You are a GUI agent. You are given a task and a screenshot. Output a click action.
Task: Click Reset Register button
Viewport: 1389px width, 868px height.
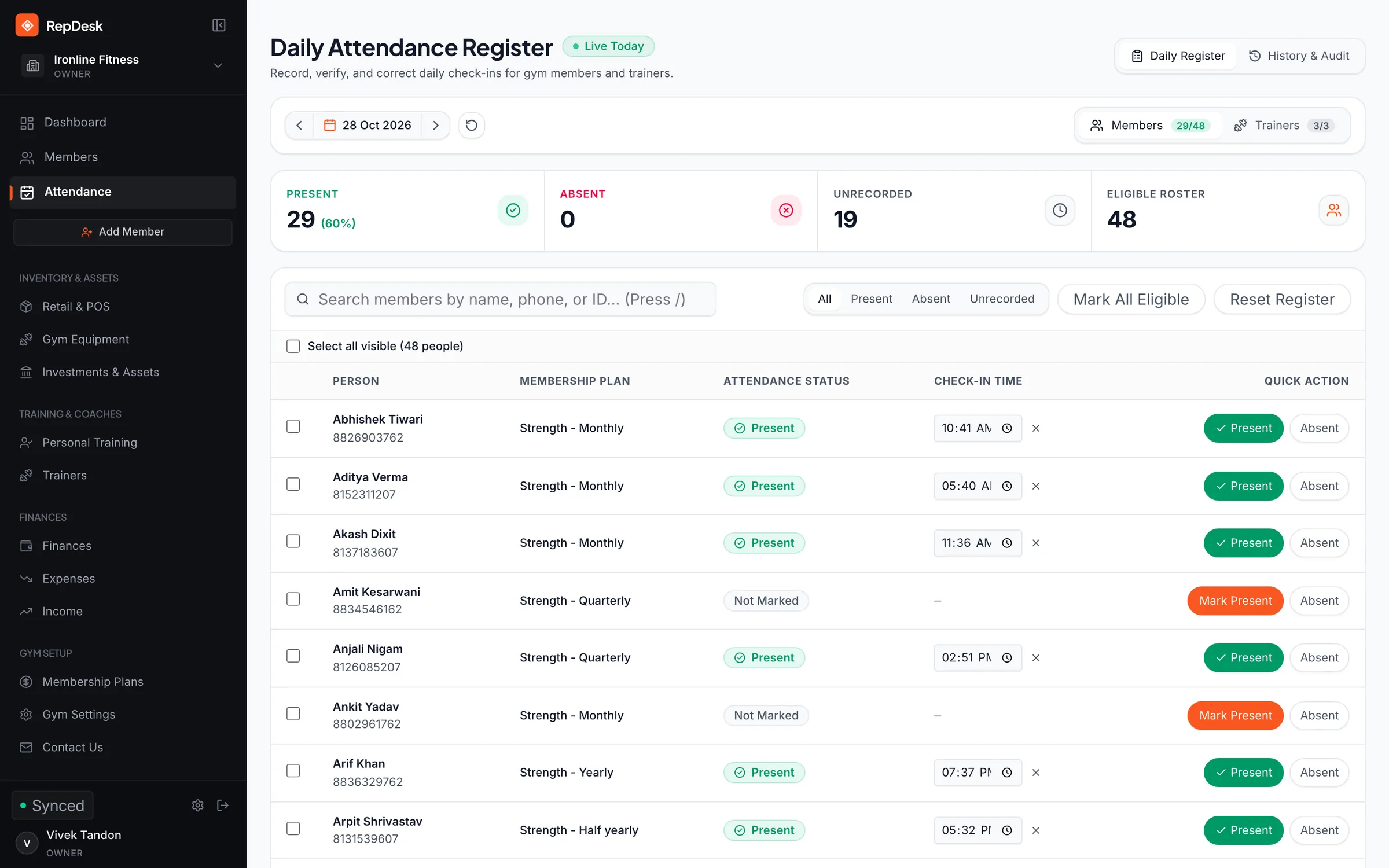[1282, 299]
